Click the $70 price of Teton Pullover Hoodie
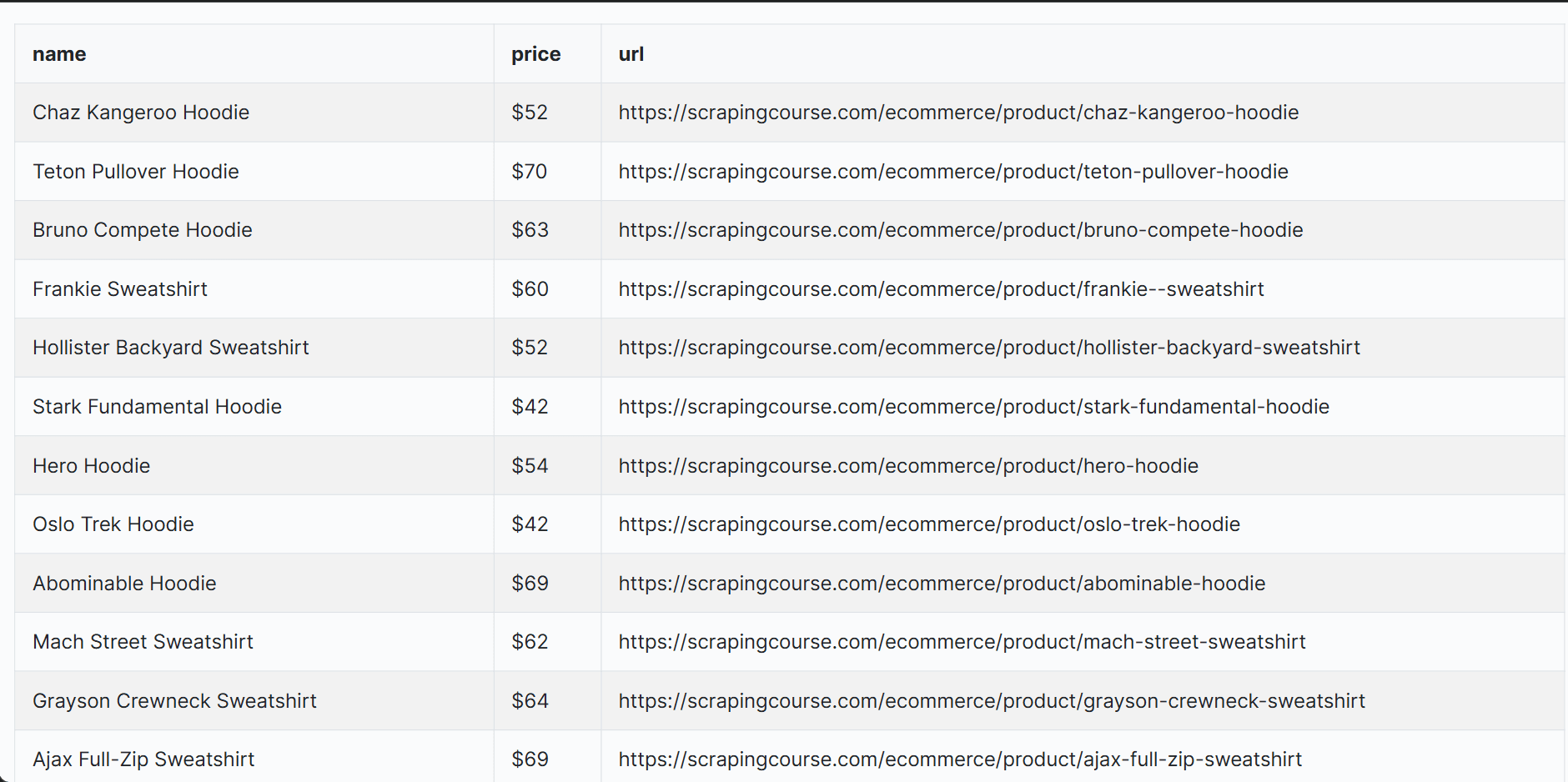 530,172
